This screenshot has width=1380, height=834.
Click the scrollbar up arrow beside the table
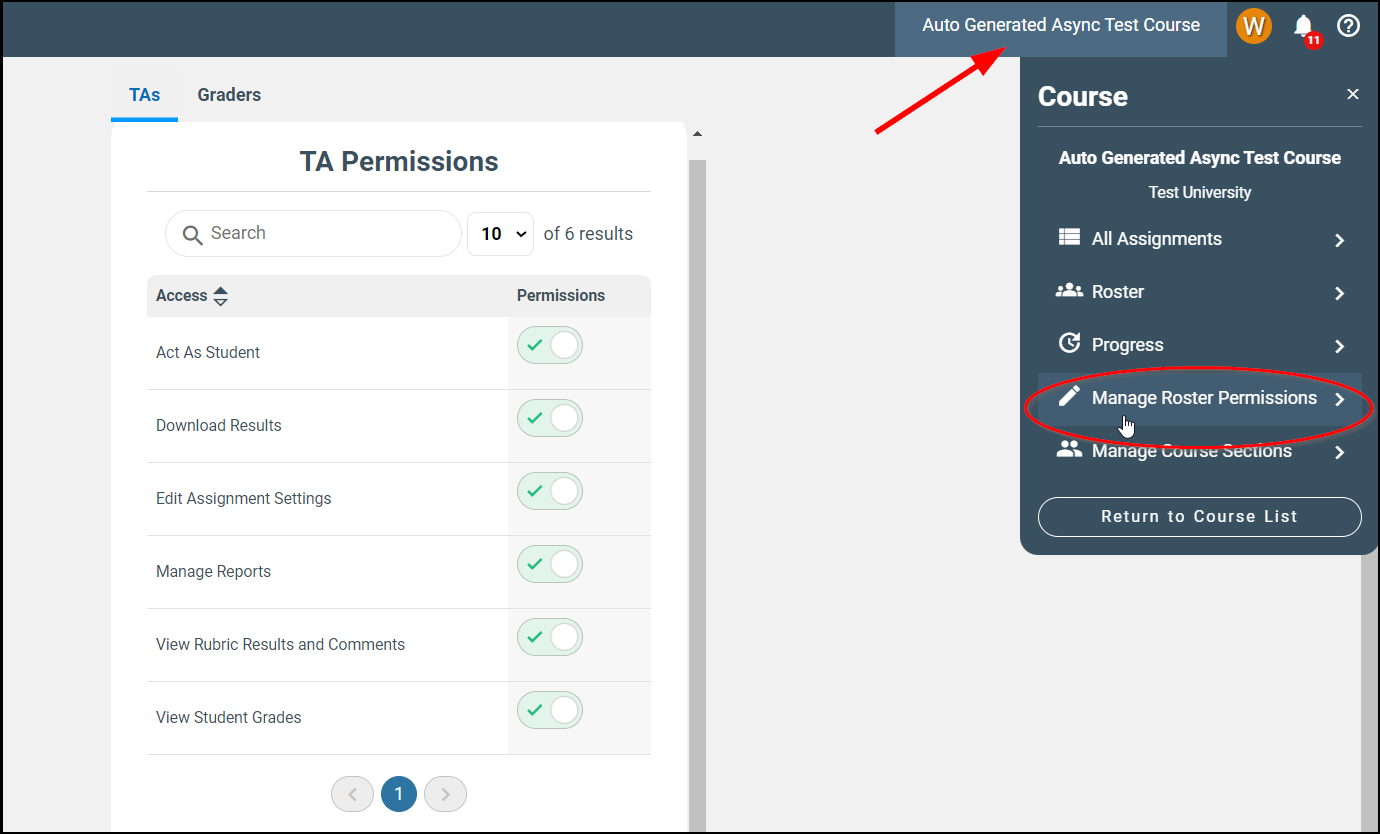click(697, 134)
